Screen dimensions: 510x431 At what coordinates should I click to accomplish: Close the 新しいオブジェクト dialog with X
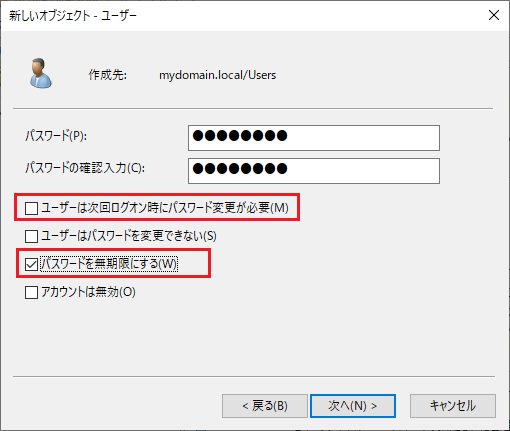(x=494, y=15)
